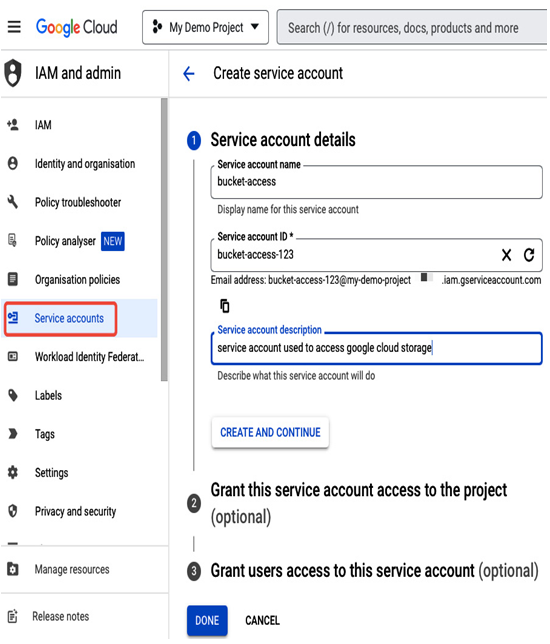This screenshot has width=550, height=644.
Task: Expand step 3 Grant users access section
Action: coord(363,572)
